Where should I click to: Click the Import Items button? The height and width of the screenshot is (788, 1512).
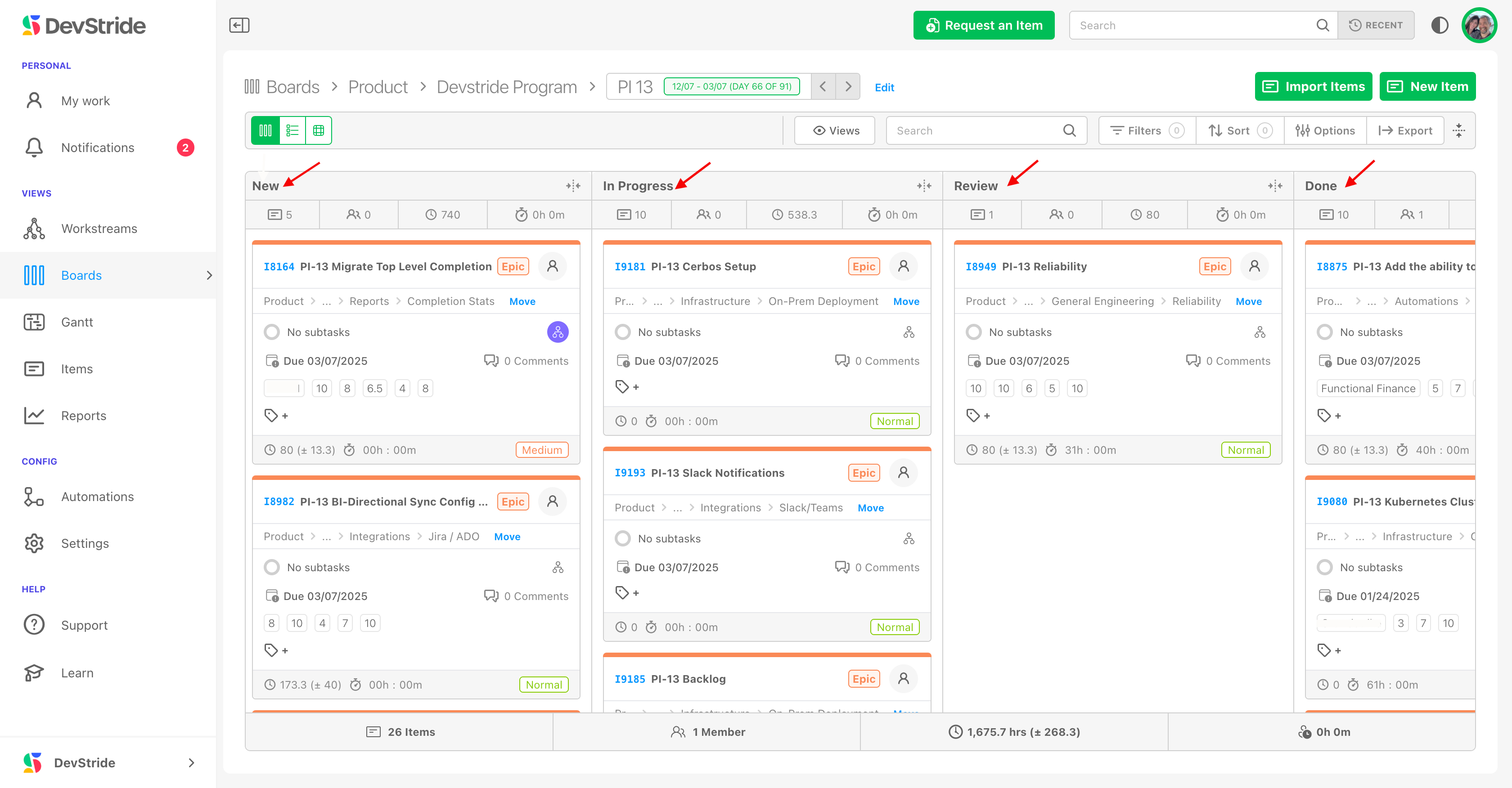(x=1313, y=87)
